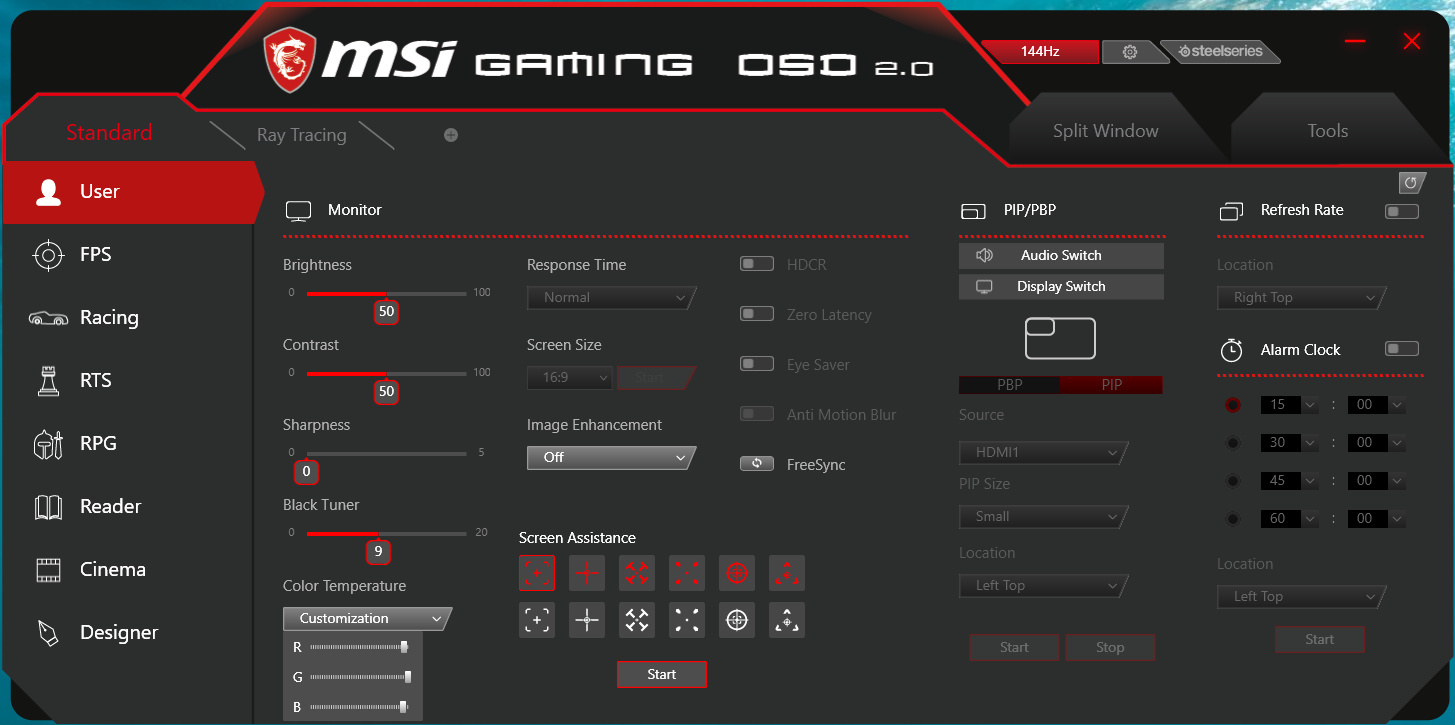Open Refresh Rate Location Right Top dropdown

tap(1301, 298)
